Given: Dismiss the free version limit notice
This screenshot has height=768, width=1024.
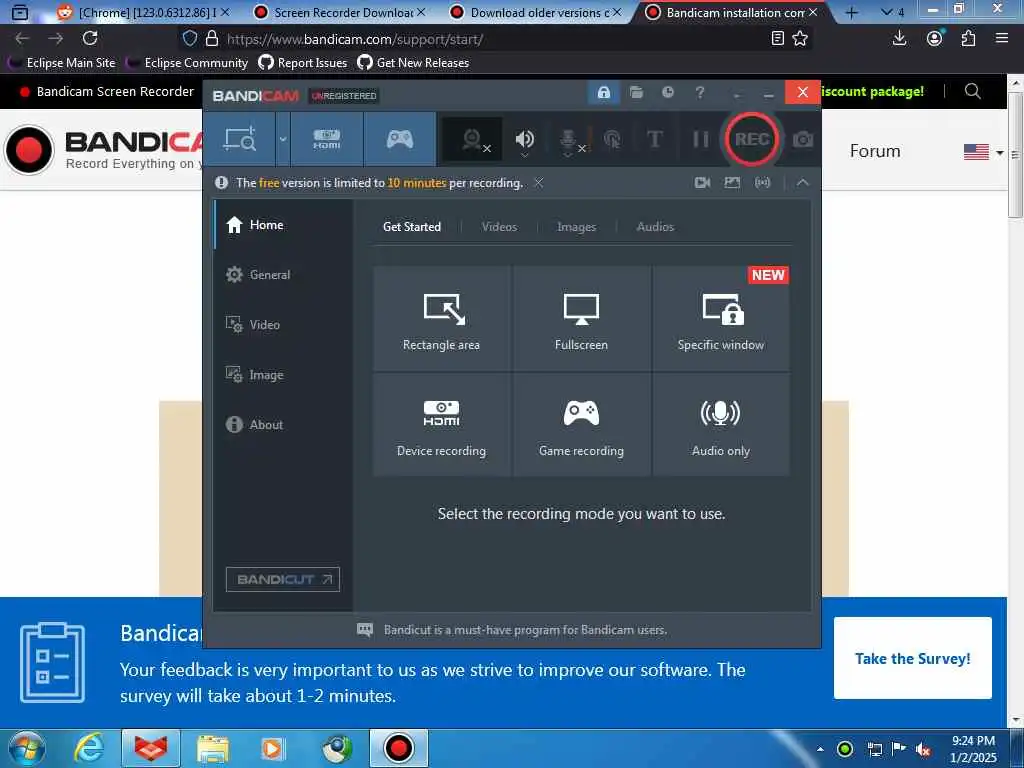Looking at the screenshot, I should tap(539, 183).
